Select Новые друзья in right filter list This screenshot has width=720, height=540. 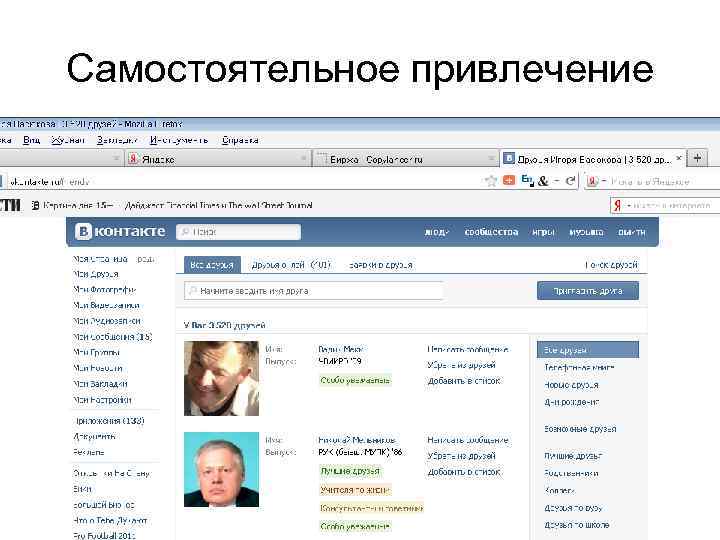pos(571,385)
